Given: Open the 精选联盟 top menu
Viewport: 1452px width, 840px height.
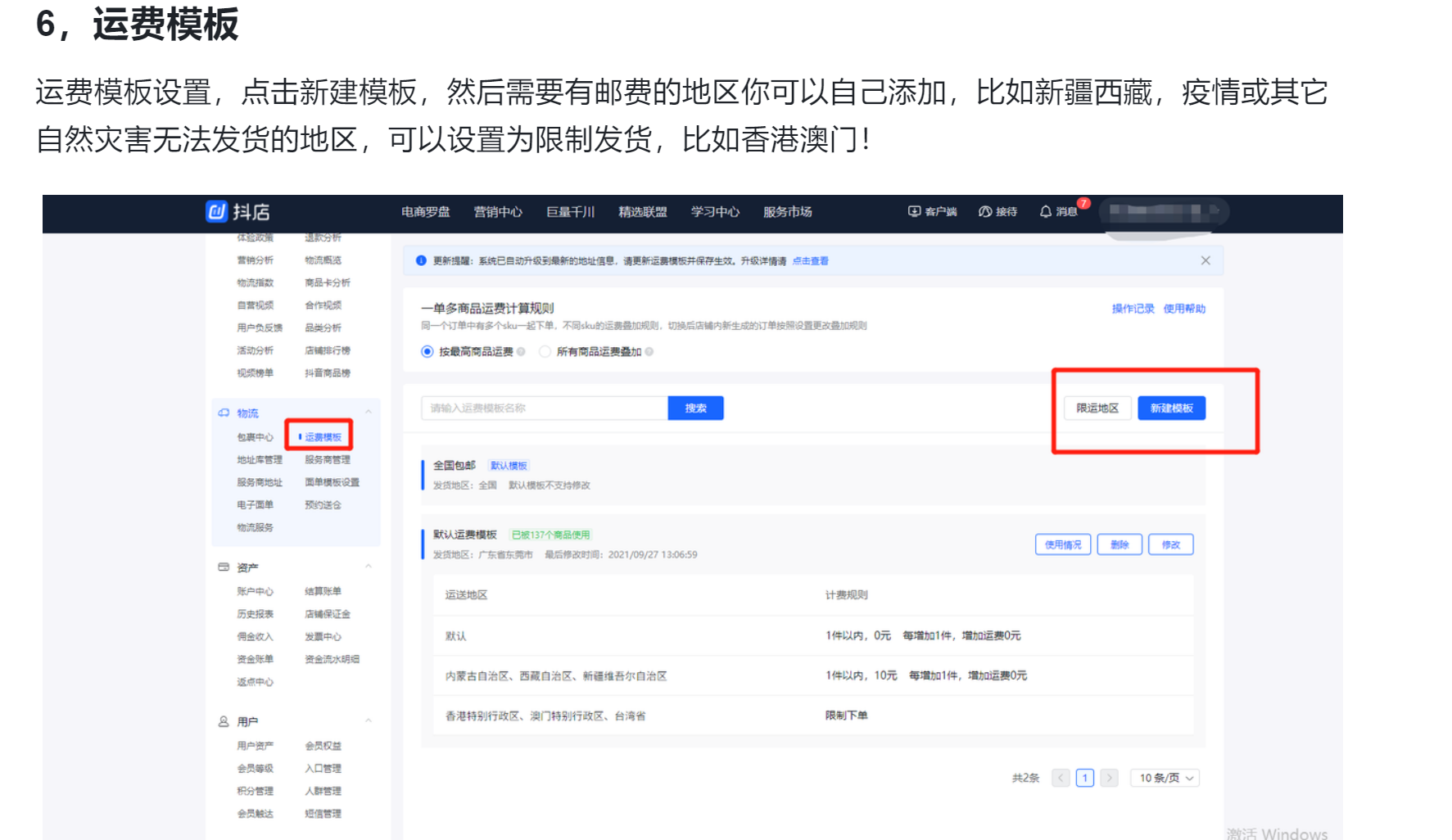Looking at the screenshot, I should coord(643,212).
